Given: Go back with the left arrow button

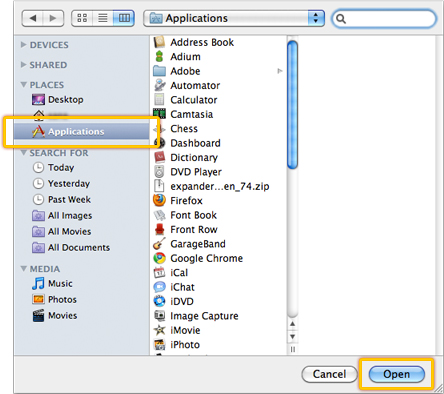Looking at the screenshot, I should click(32, 18).
